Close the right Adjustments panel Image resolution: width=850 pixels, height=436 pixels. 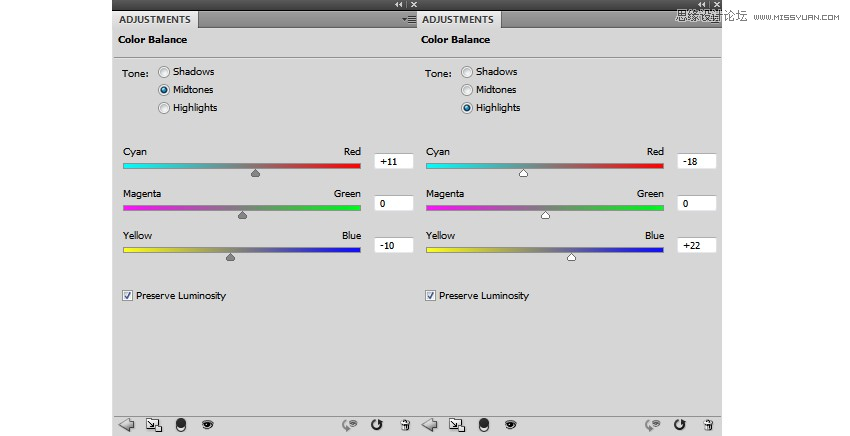(717, 4)
